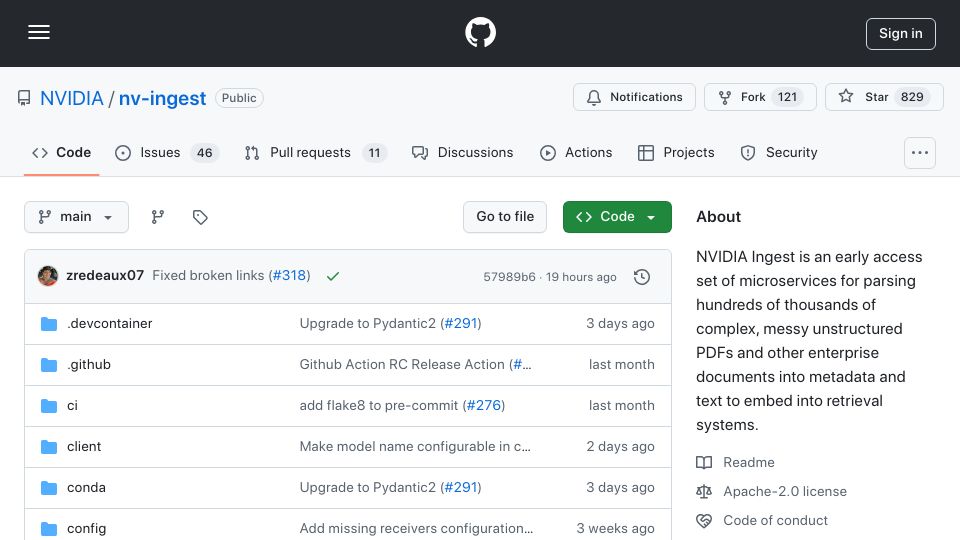Open pull request #318 link

tap(290, 276)
